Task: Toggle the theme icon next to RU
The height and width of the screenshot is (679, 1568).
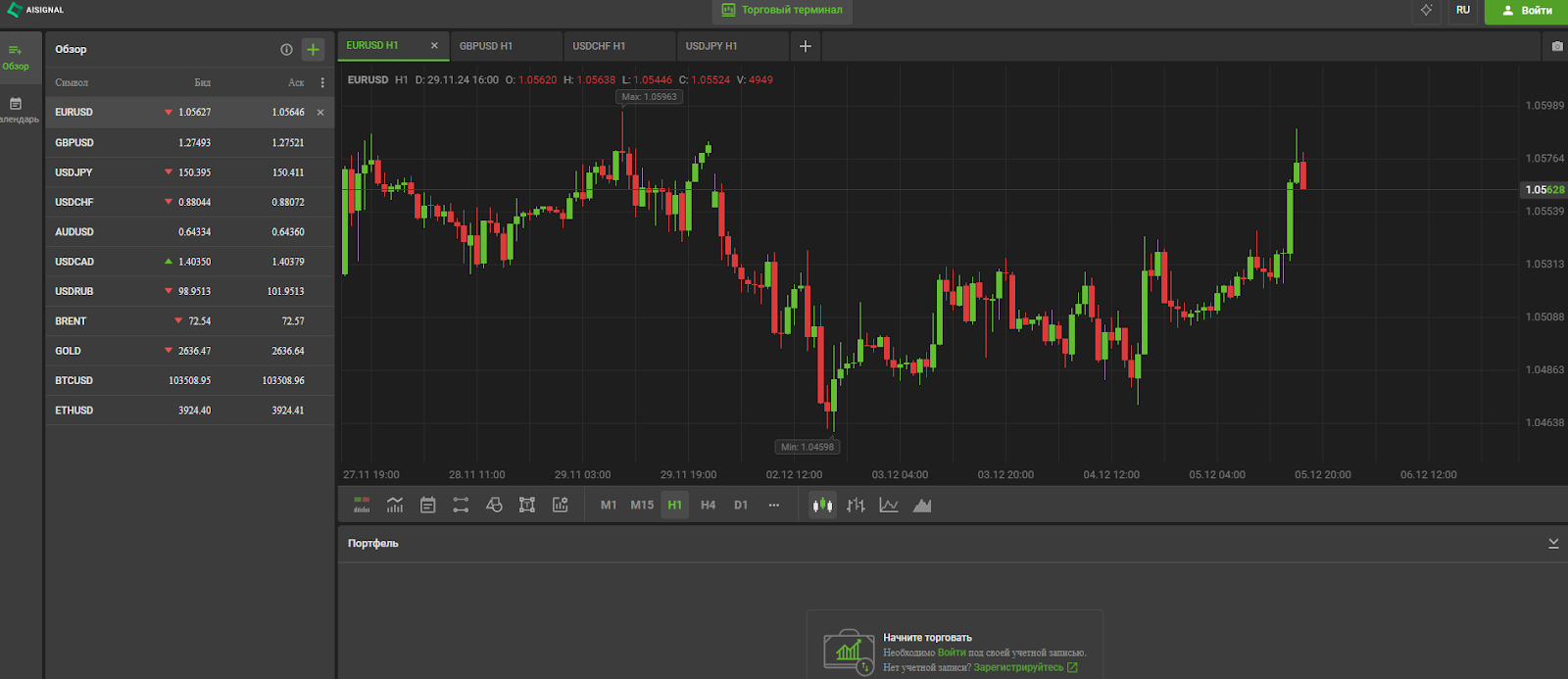Action: 1426,10
